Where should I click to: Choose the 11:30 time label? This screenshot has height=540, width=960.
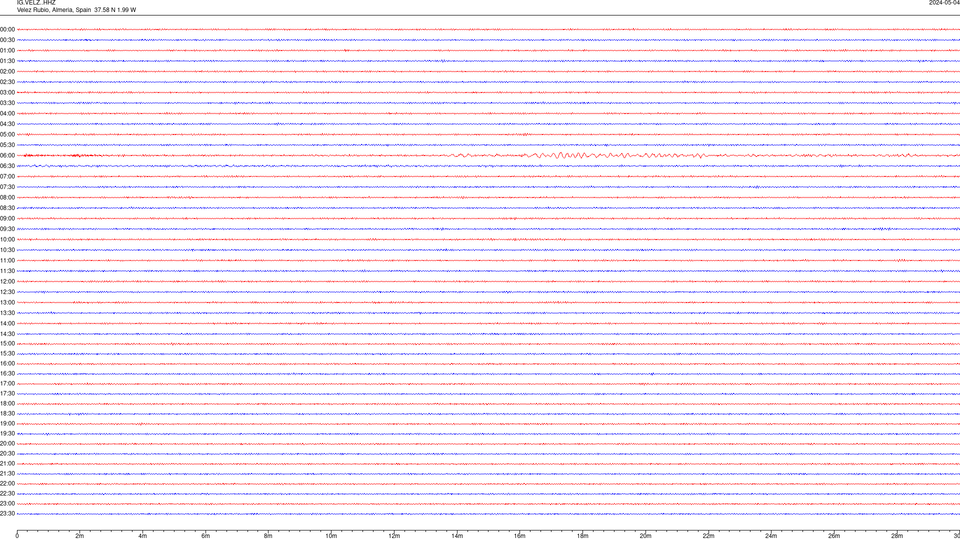click(7, 271)
